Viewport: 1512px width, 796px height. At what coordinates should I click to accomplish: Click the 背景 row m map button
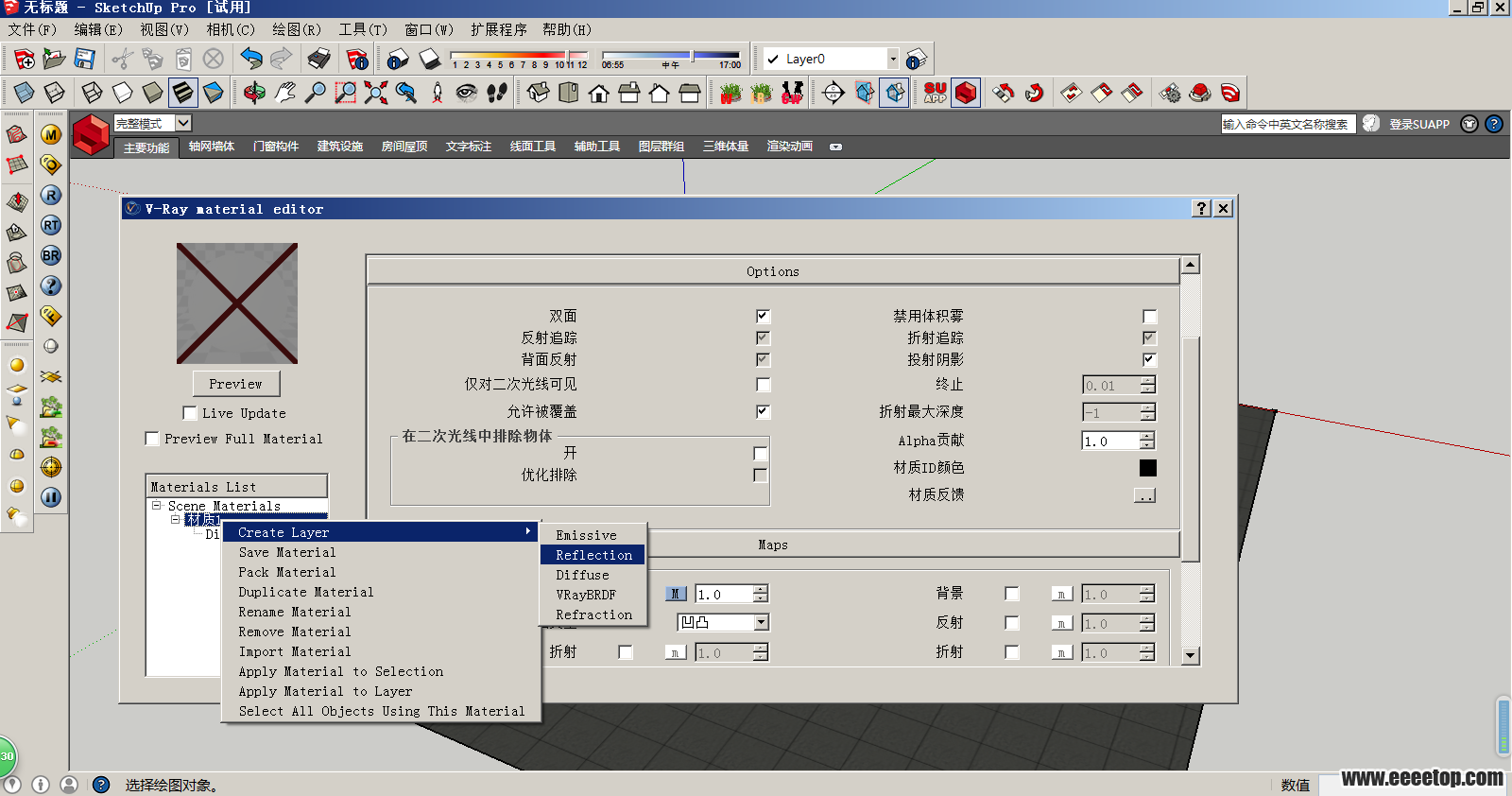click(1062, 594)
